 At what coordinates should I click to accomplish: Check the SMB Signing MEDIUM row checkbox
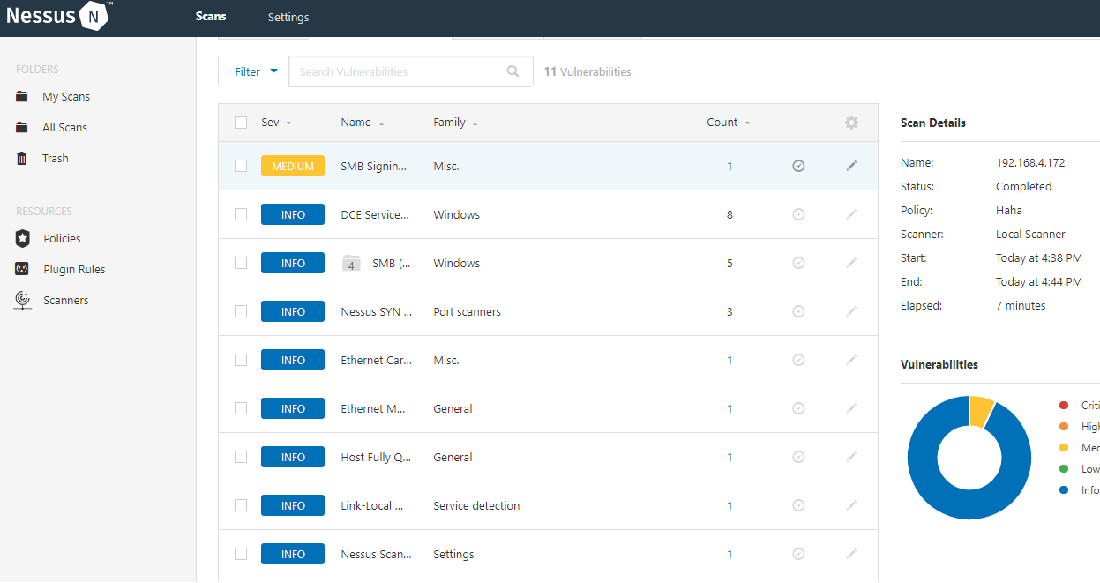(x=241, y=166)
